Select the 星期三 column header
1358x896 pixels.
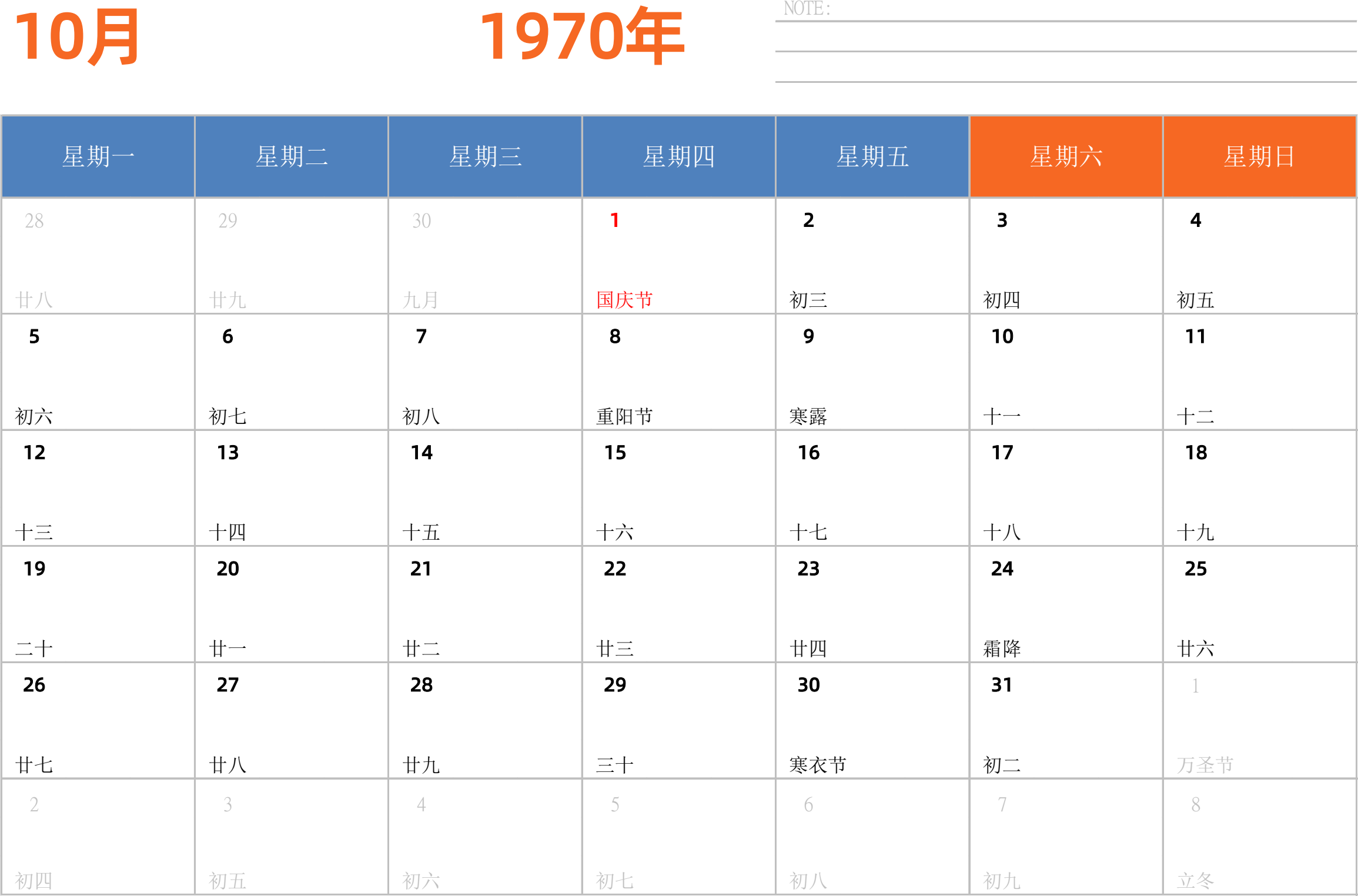(x=485, y=156)
